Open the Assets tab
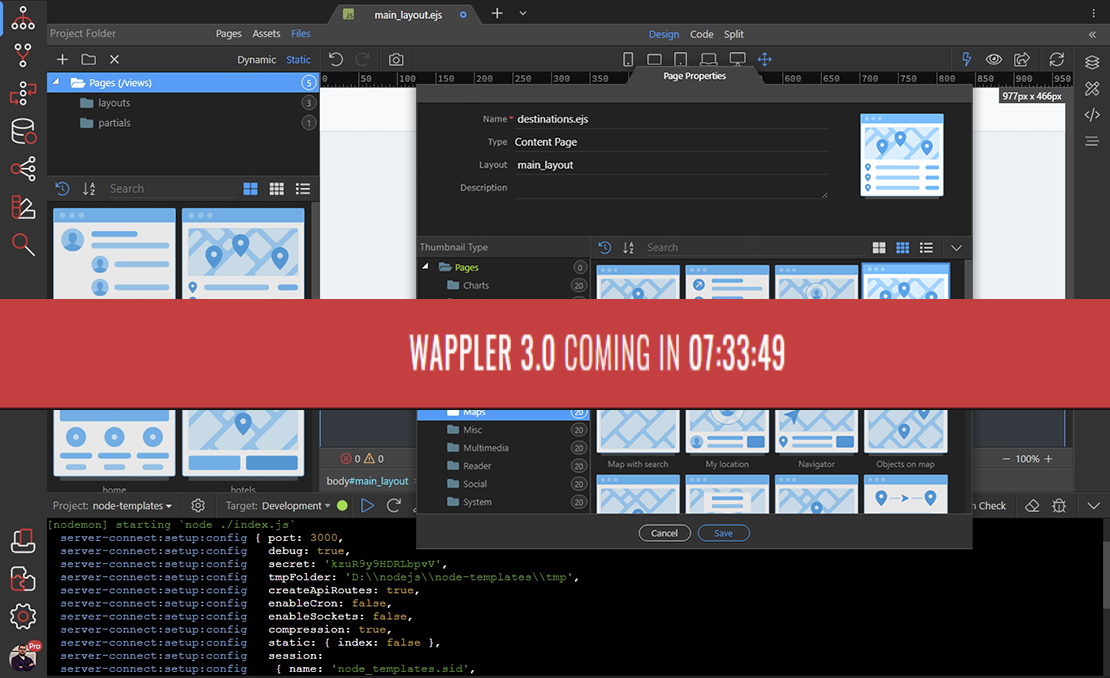The image size is (1110, 678). [x=266, y=33]
